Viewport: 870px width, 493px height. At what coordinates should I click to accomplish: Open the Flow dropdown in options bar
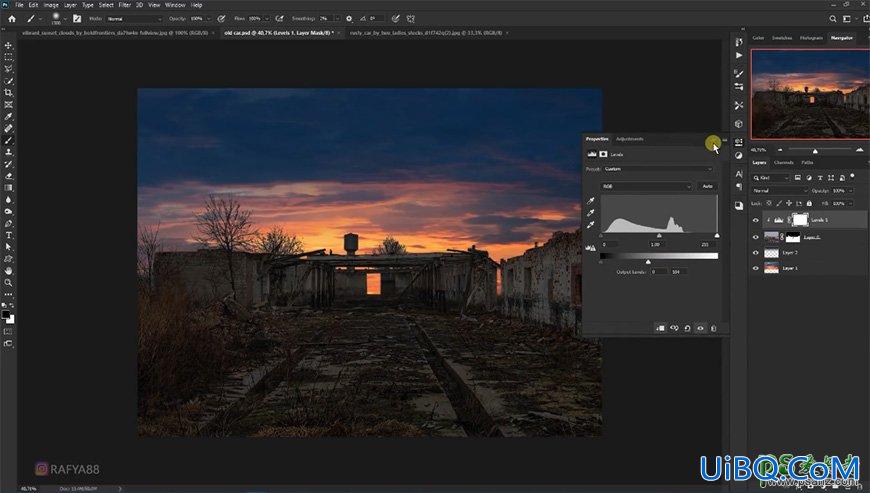pos(267,19)
